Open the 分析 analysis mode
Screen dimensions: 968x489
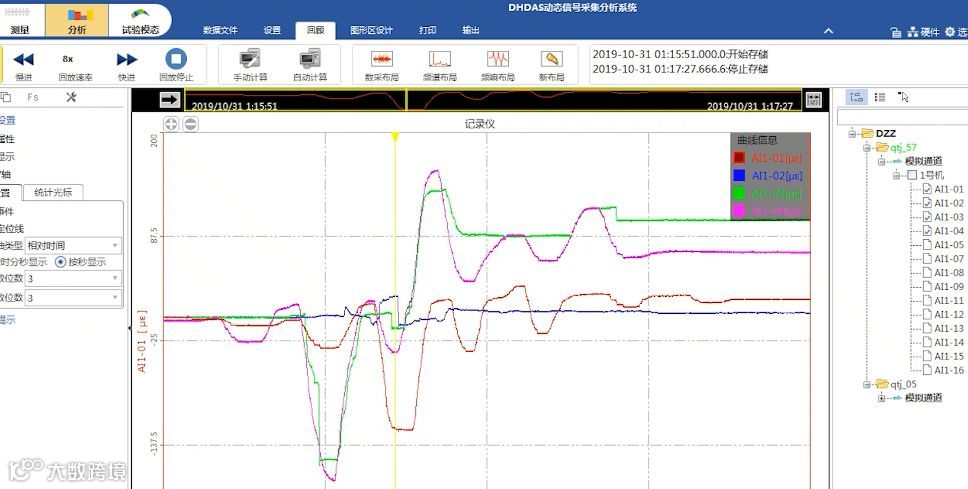(77, 20)
